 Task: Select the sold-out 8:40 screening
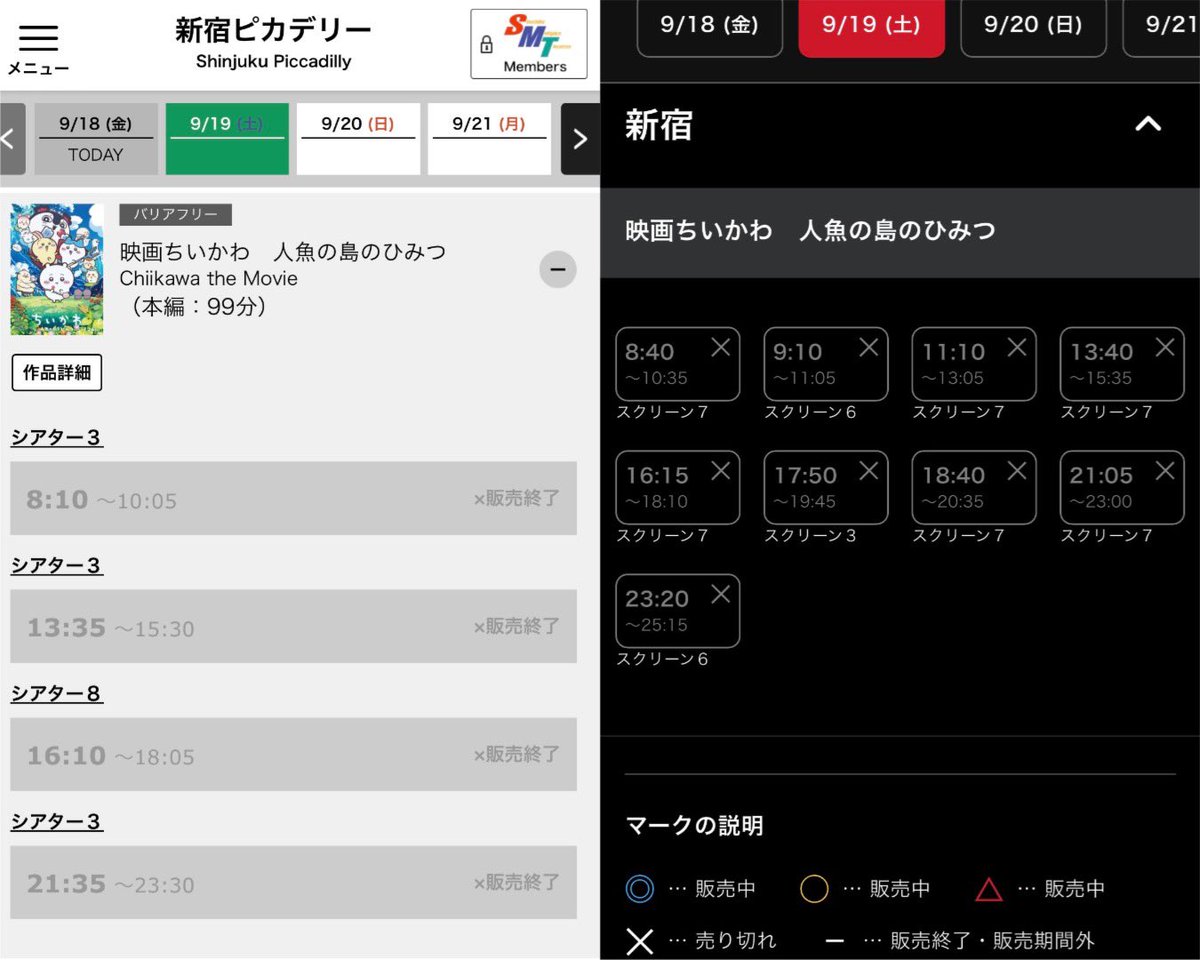pos(678,364)
